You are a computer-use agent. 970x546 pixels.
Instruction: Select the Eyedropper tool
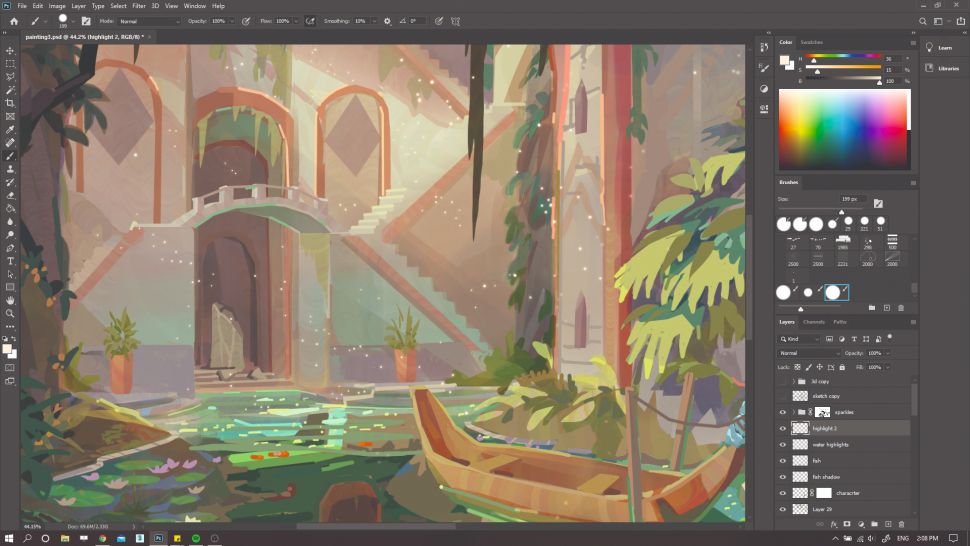click(10, 129)
